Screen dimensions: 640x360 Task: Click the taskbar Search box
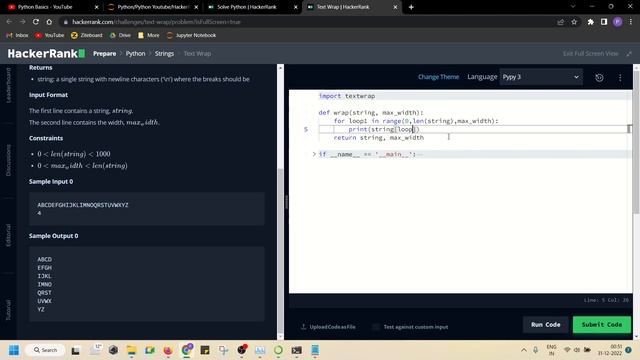tap(45, 350)
